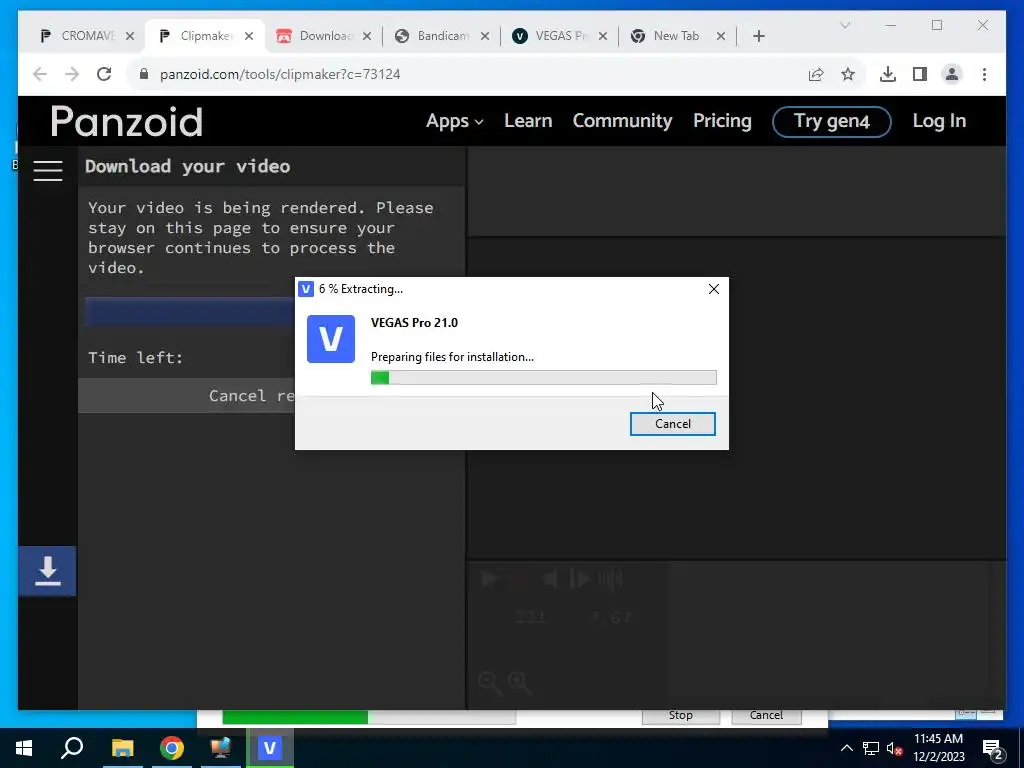
Task: Close the CROMAVE tab
Action: (x=130, y=36)
